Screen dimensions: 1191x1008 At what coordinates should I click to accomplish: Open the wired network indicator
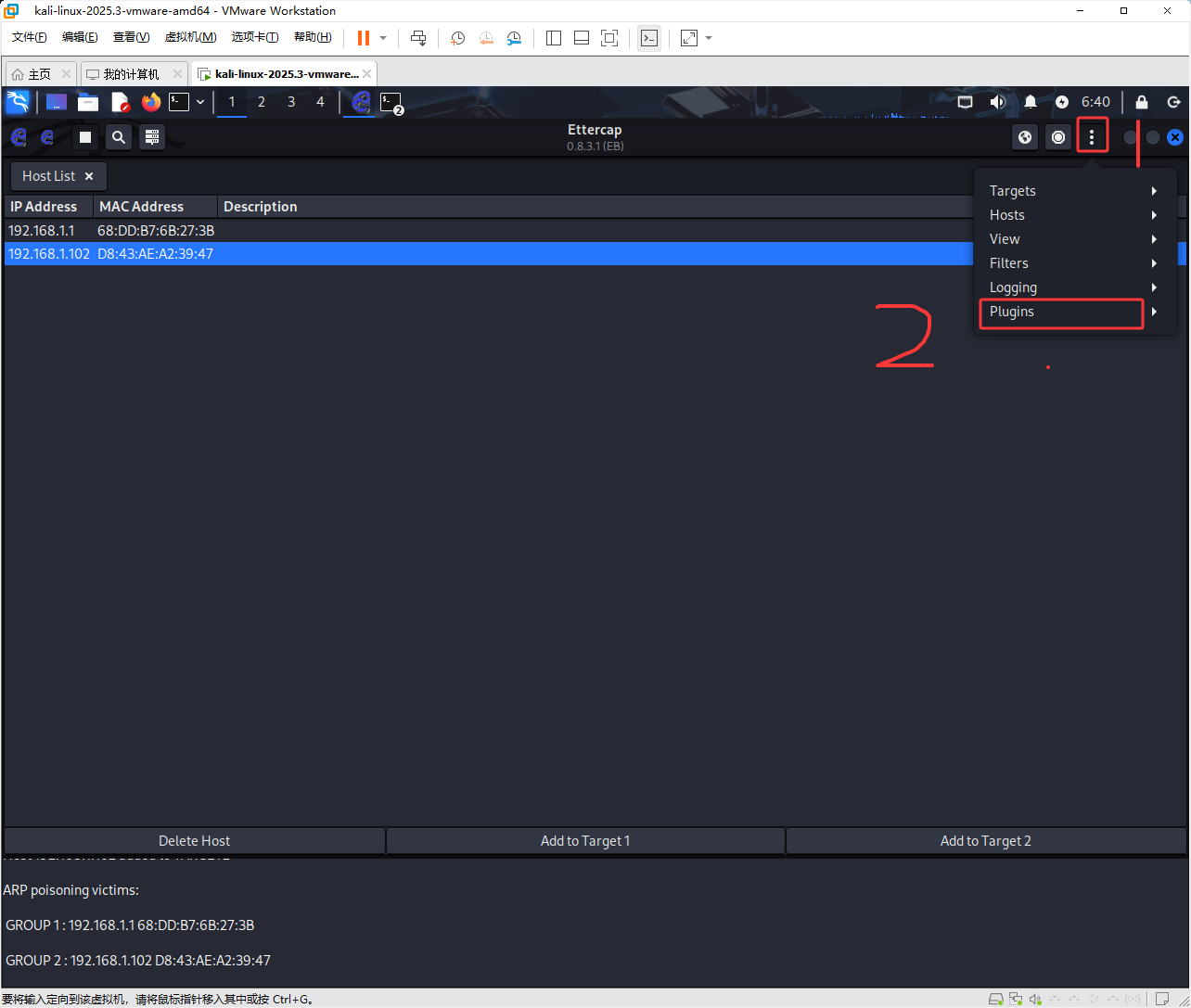(966, 102)
